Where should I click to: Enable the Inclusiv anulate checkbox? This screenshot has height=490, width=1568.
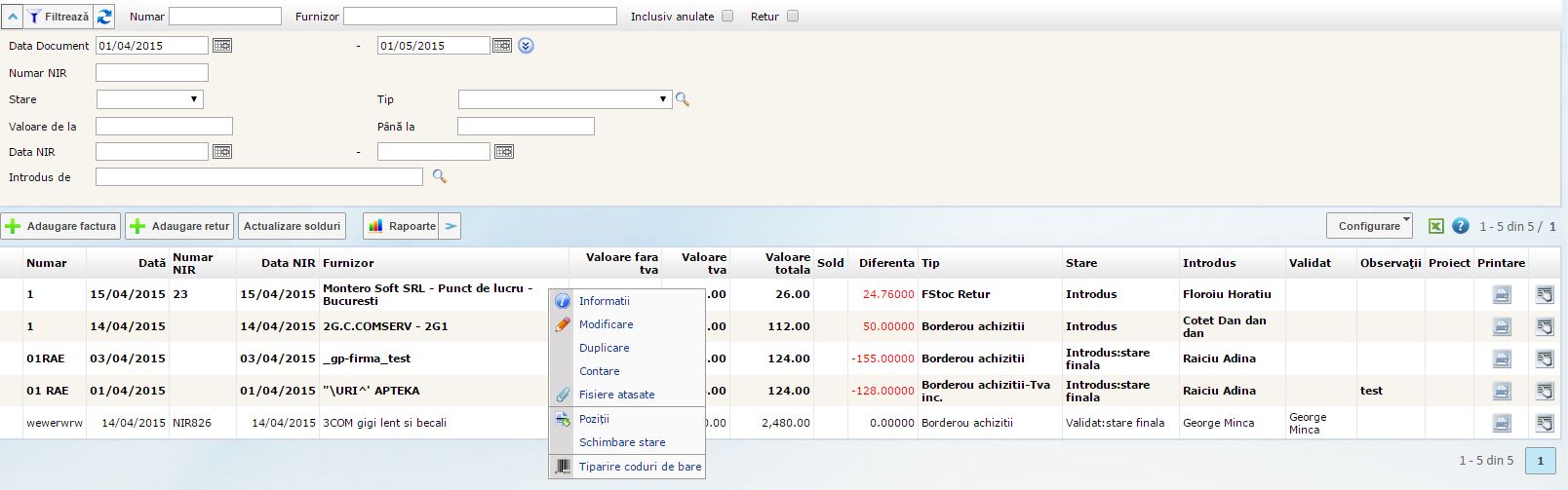click(x=727, y=17)
